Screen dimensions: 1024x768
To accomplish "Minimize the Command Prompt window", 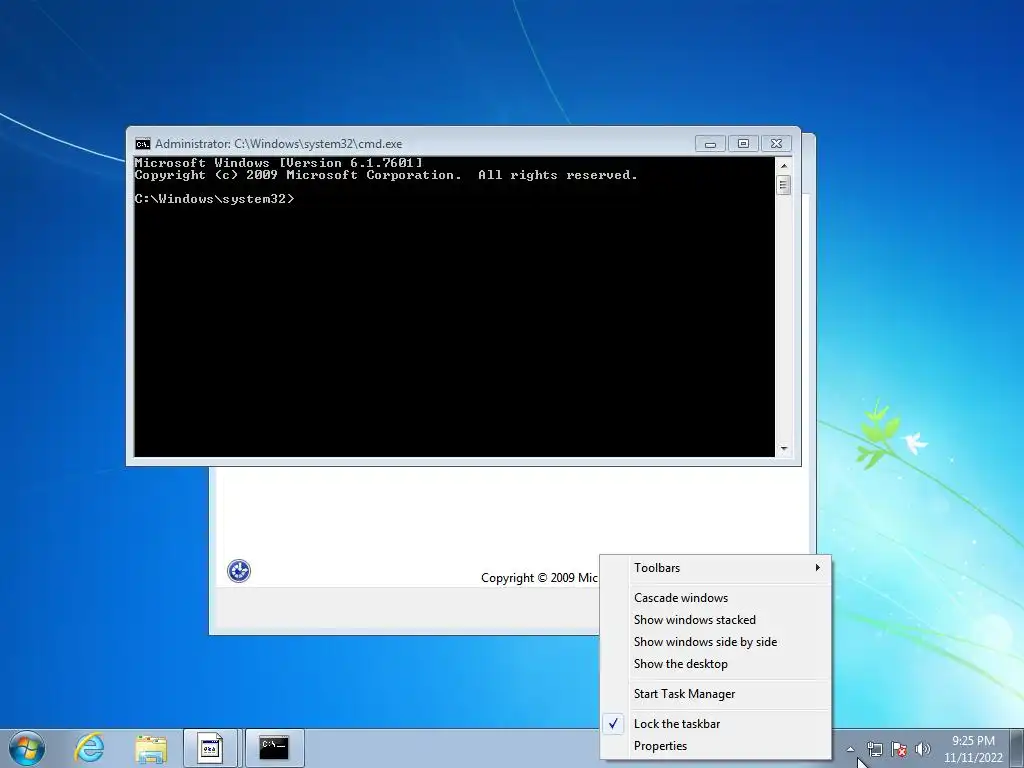I will tap(711, 144).
